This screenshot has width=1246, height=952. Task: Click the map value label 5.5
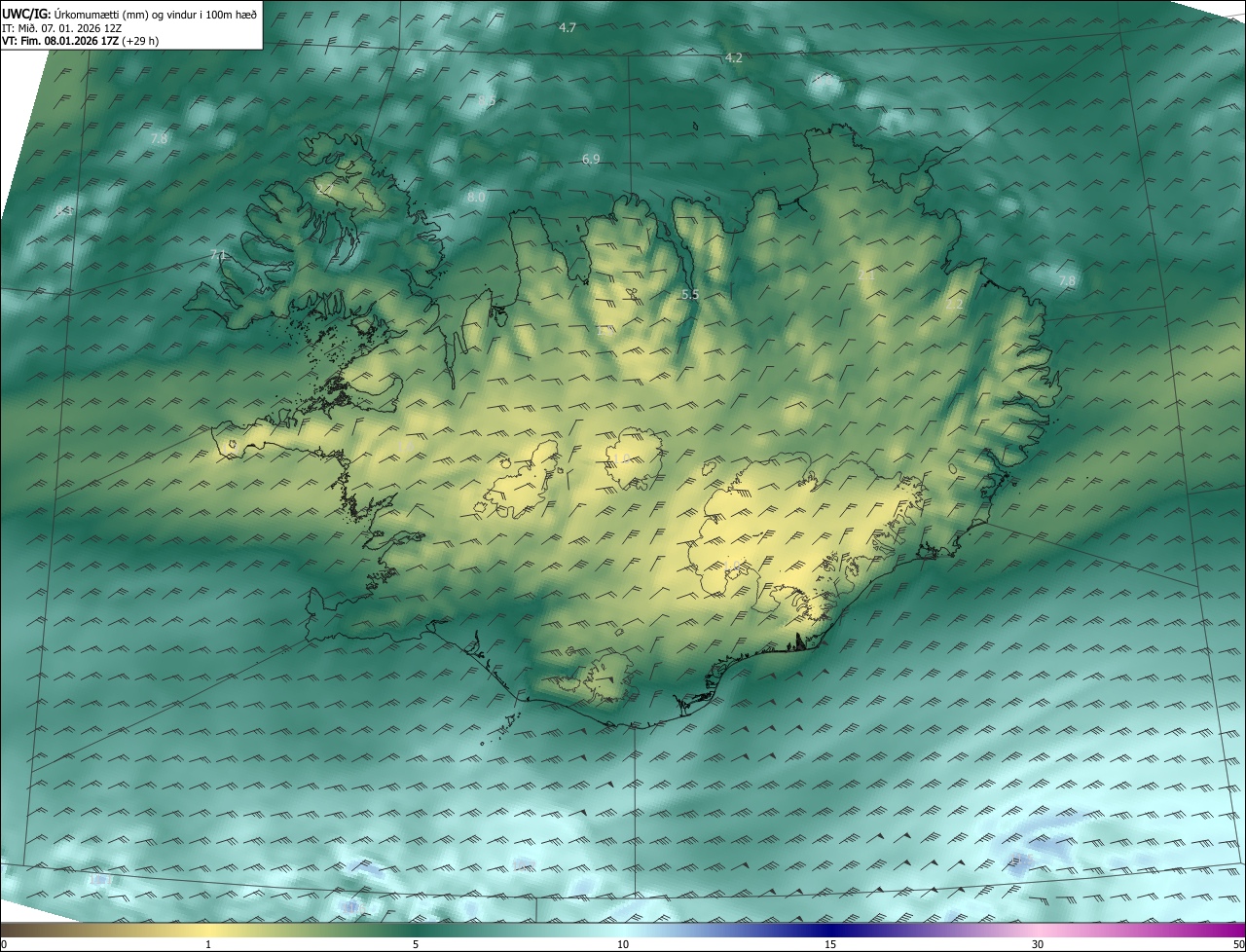[690, 294]
